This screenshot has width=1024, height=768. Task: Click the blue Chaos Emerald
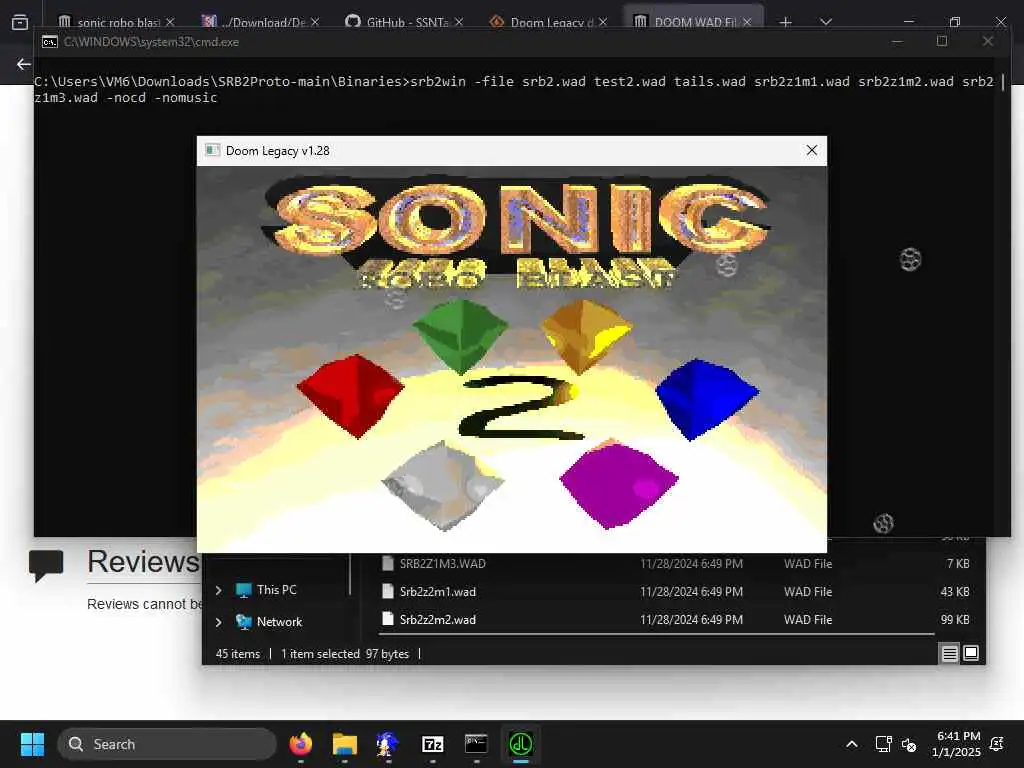point(707,398)
